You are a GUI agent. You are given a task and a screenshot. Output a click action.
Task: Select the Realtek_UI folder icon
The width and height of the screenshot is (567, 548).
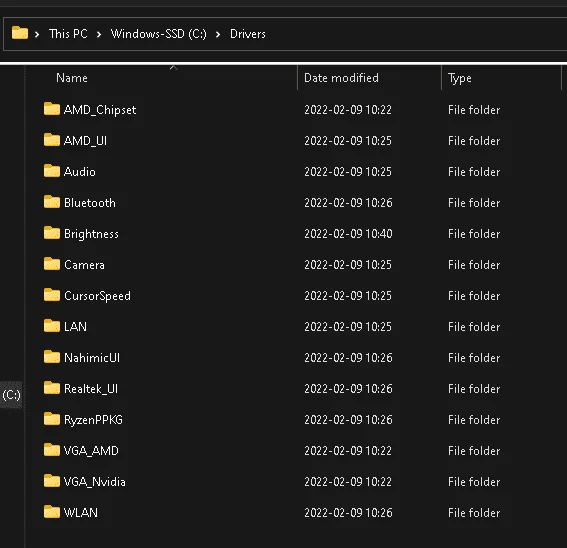point(52,388)
